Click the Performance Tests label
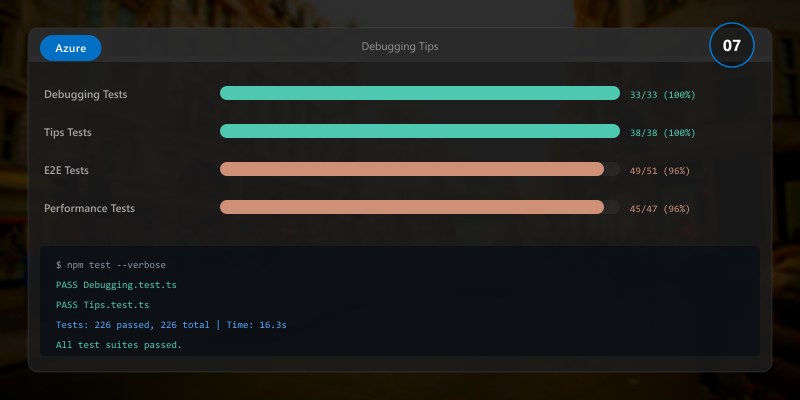 pos(89,208)
